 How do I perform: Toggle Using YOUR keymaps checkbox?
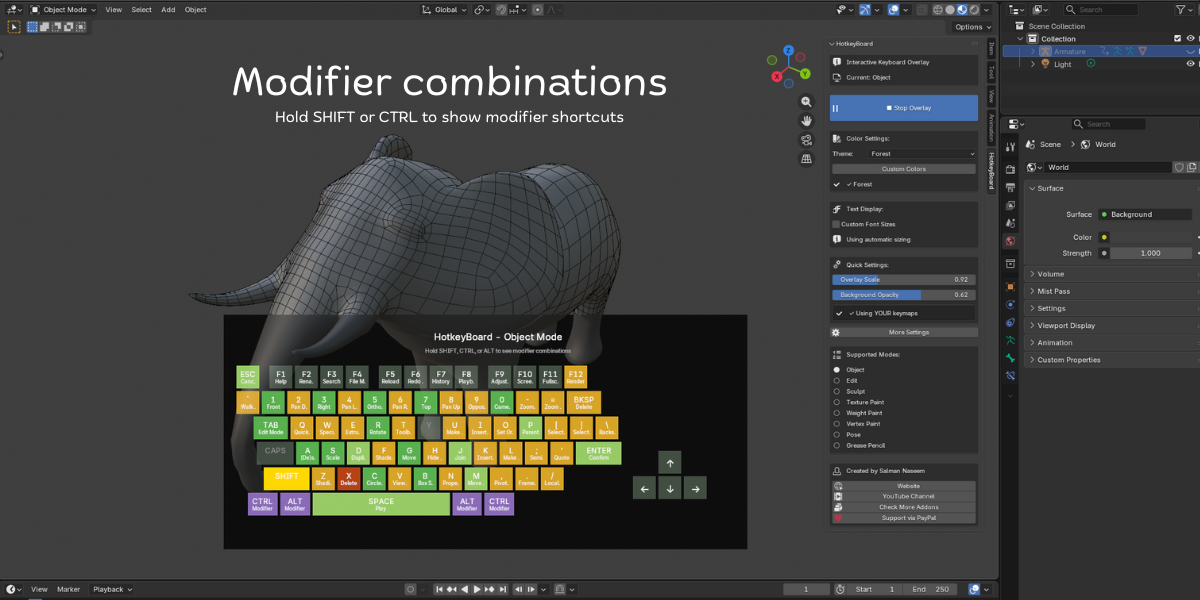pos(840,313)
